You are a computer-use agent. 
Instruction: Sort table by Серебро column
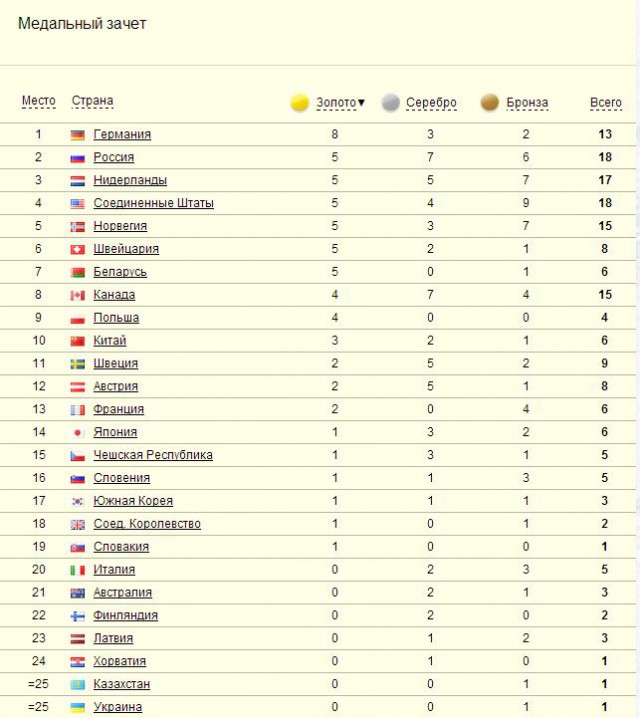(x=431, y=103)
